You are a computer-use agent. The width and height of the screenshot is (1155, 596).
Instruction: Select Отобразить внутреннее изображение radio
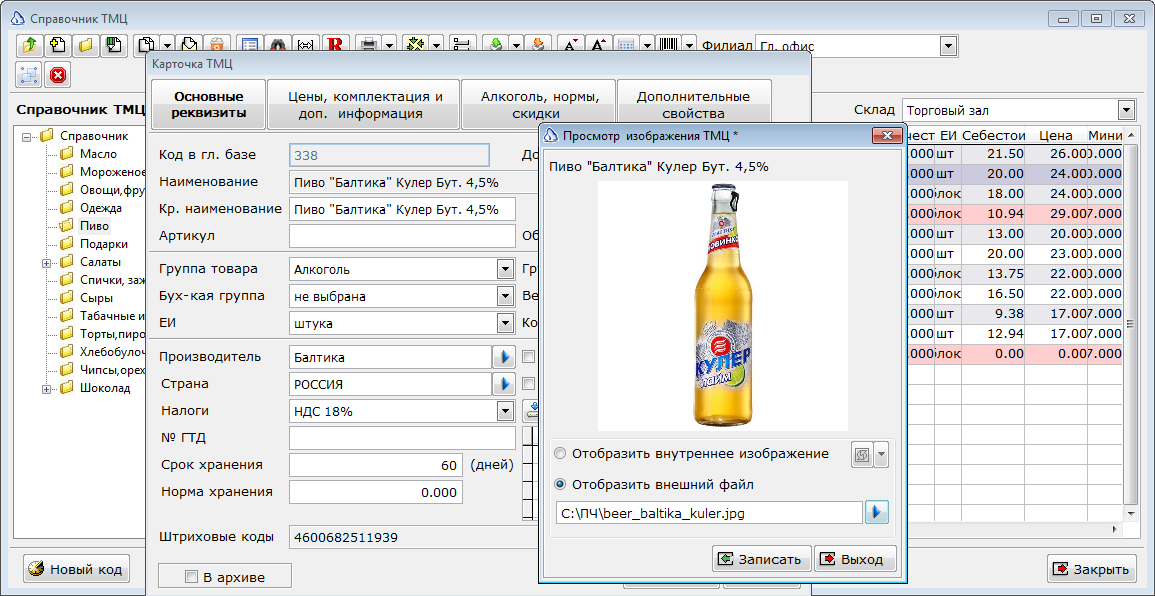coord(561,454)
